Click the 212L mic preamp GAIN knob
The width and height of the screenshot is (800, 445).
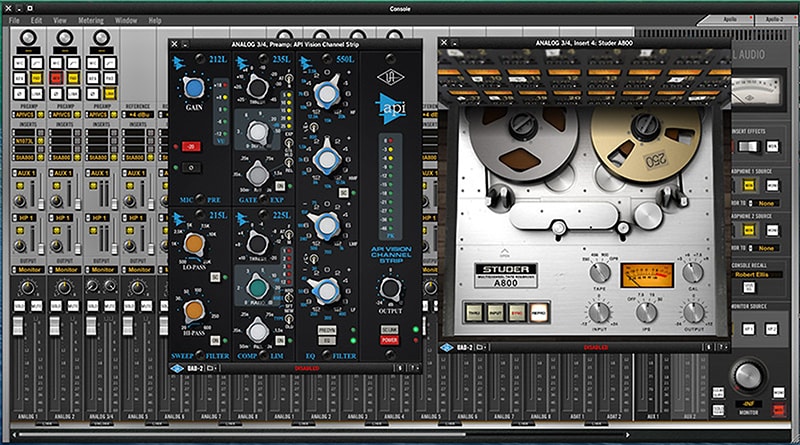(x=193, y=88)
